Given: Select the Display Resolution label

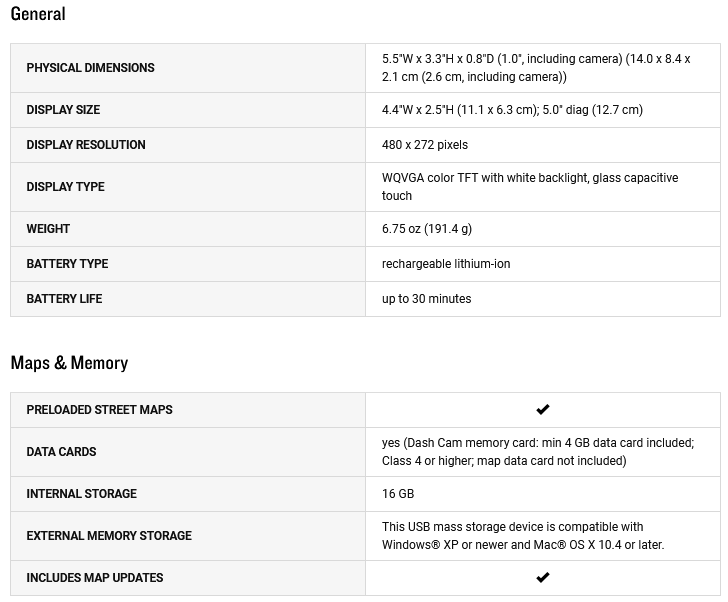Looking at the screenshot, I should pyautogui.click(x=86, y=145).
